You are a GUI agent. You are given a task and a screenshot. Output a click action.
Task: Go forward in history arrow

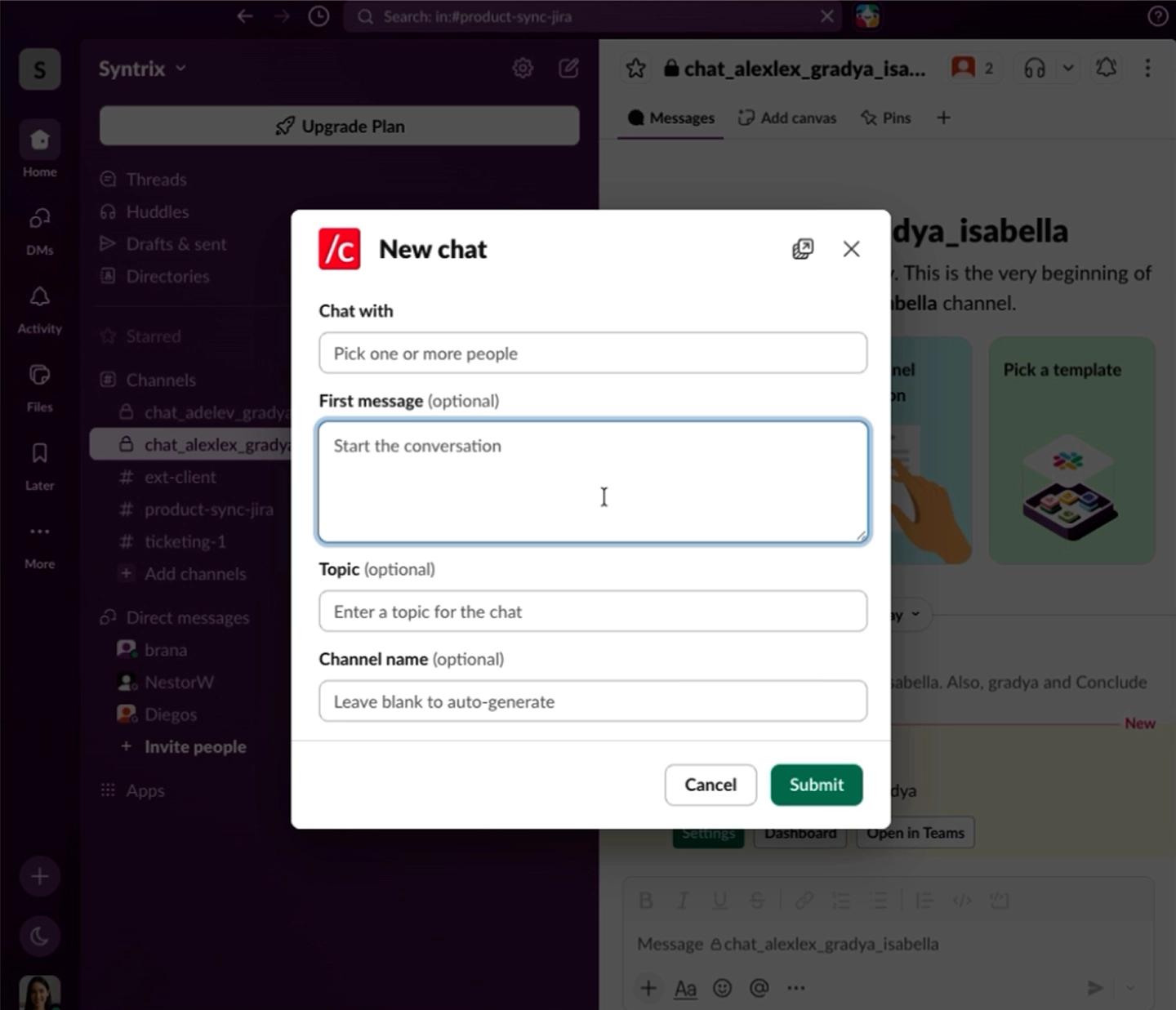(x=282, y=16)
